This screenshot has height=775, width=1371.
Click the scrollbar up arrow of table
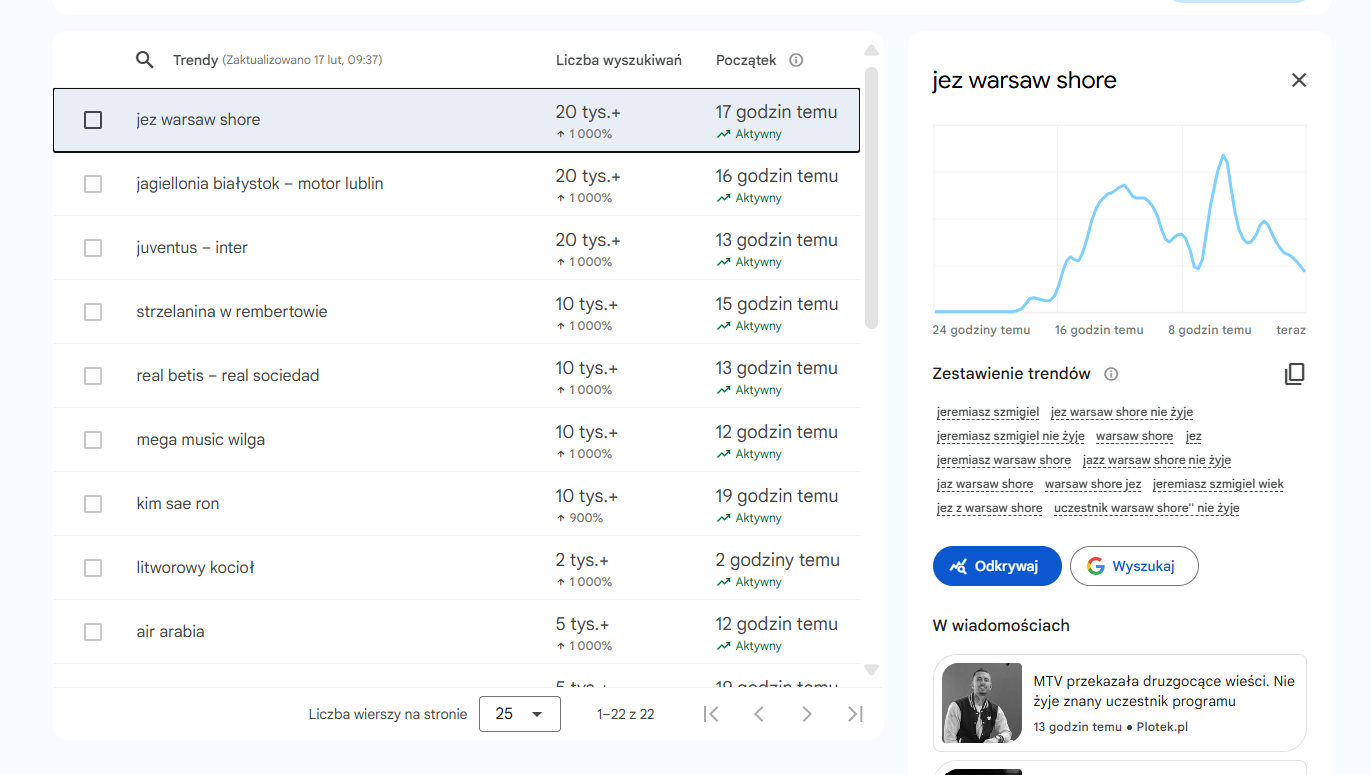click(871, 51)
